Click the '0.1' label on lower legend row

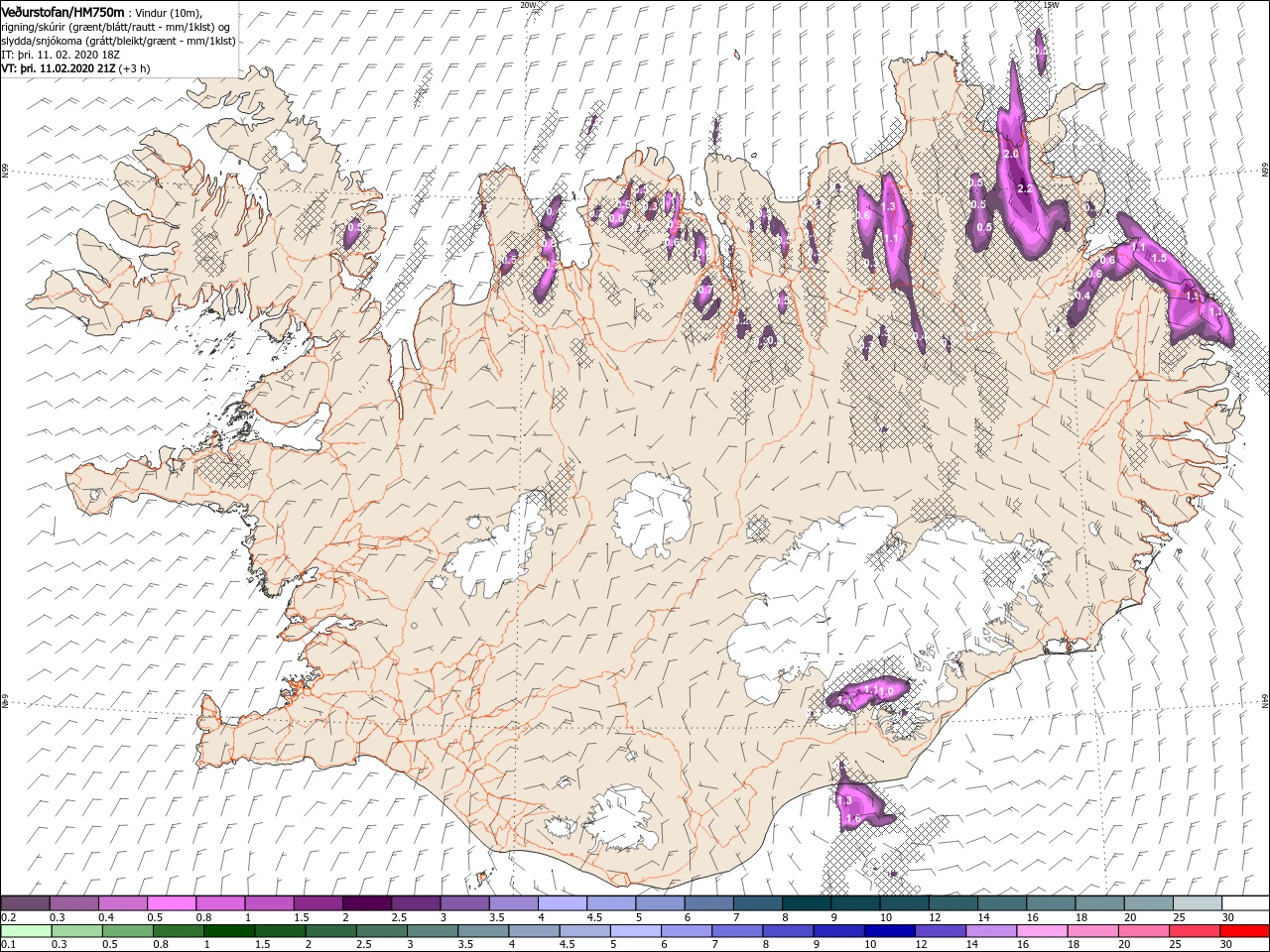click(8, 944)
